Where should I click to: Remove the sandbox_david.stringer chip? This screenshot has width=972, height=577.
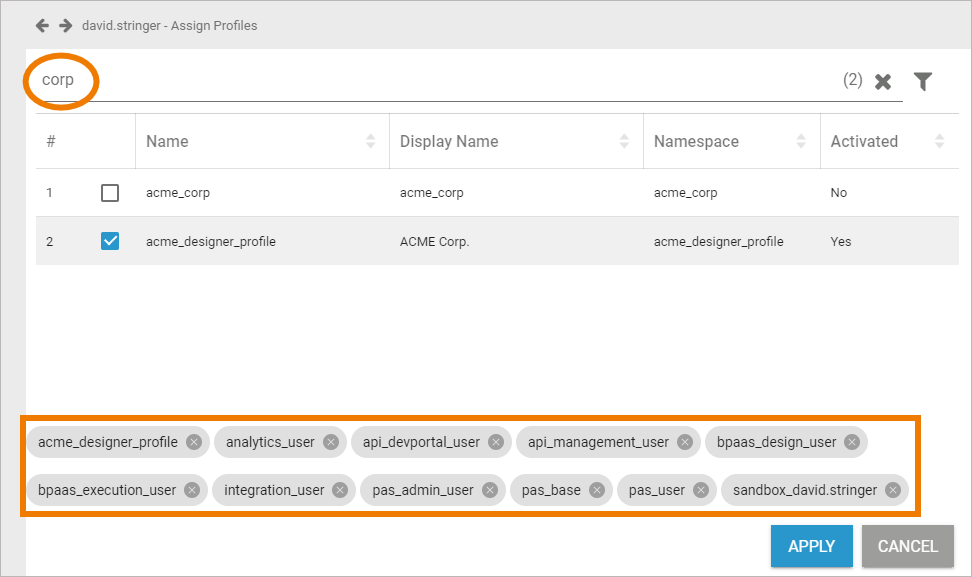[x=893, y=490]
